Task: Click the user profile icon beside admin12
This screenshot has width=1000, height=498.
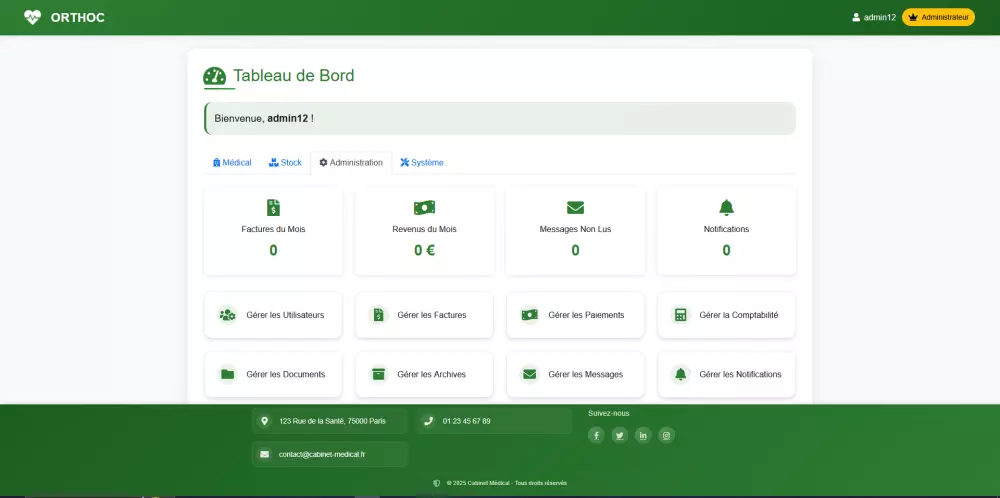Action: coord(857,17)
